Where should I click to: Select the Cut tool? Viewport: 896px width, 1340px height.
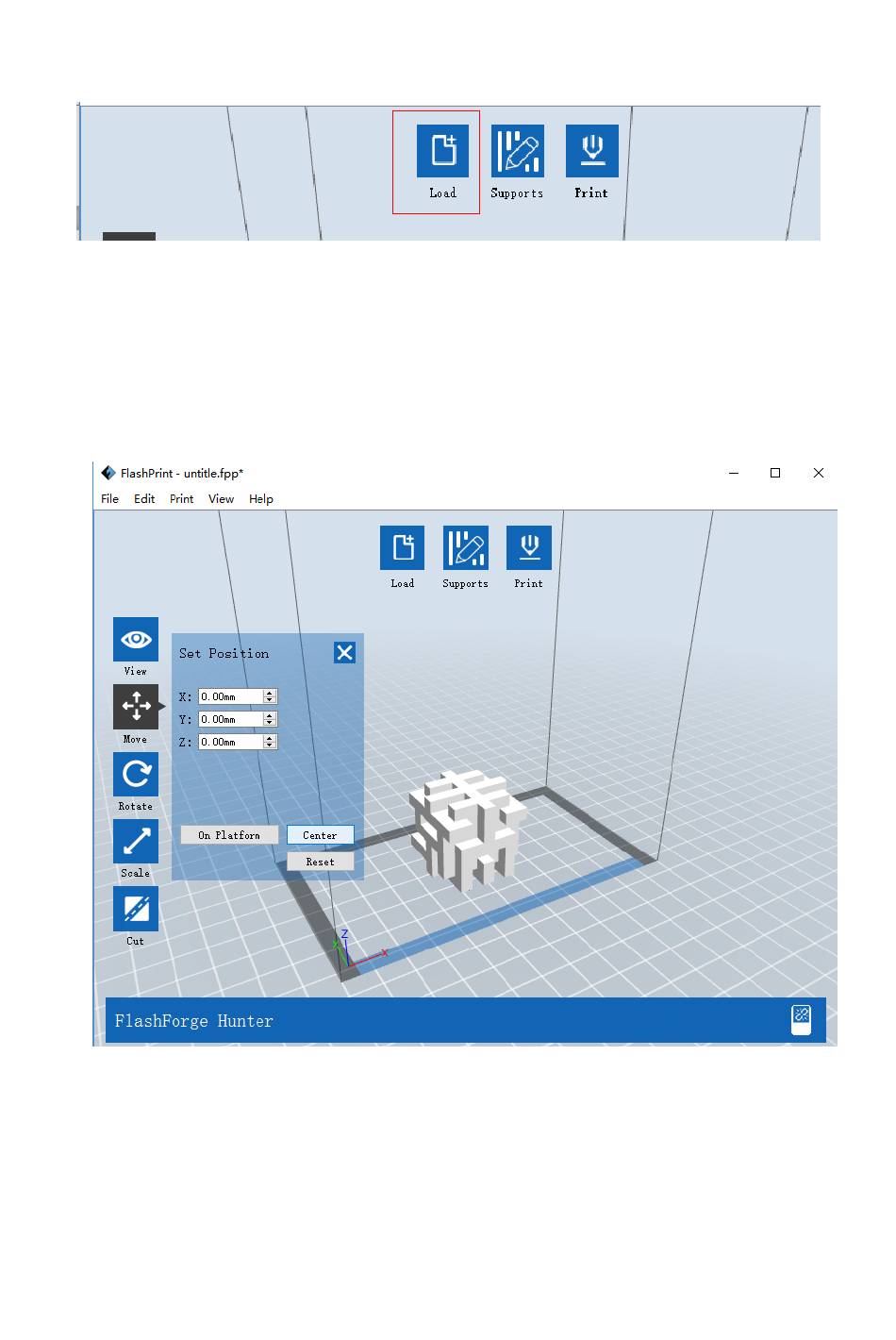(136, 909)
